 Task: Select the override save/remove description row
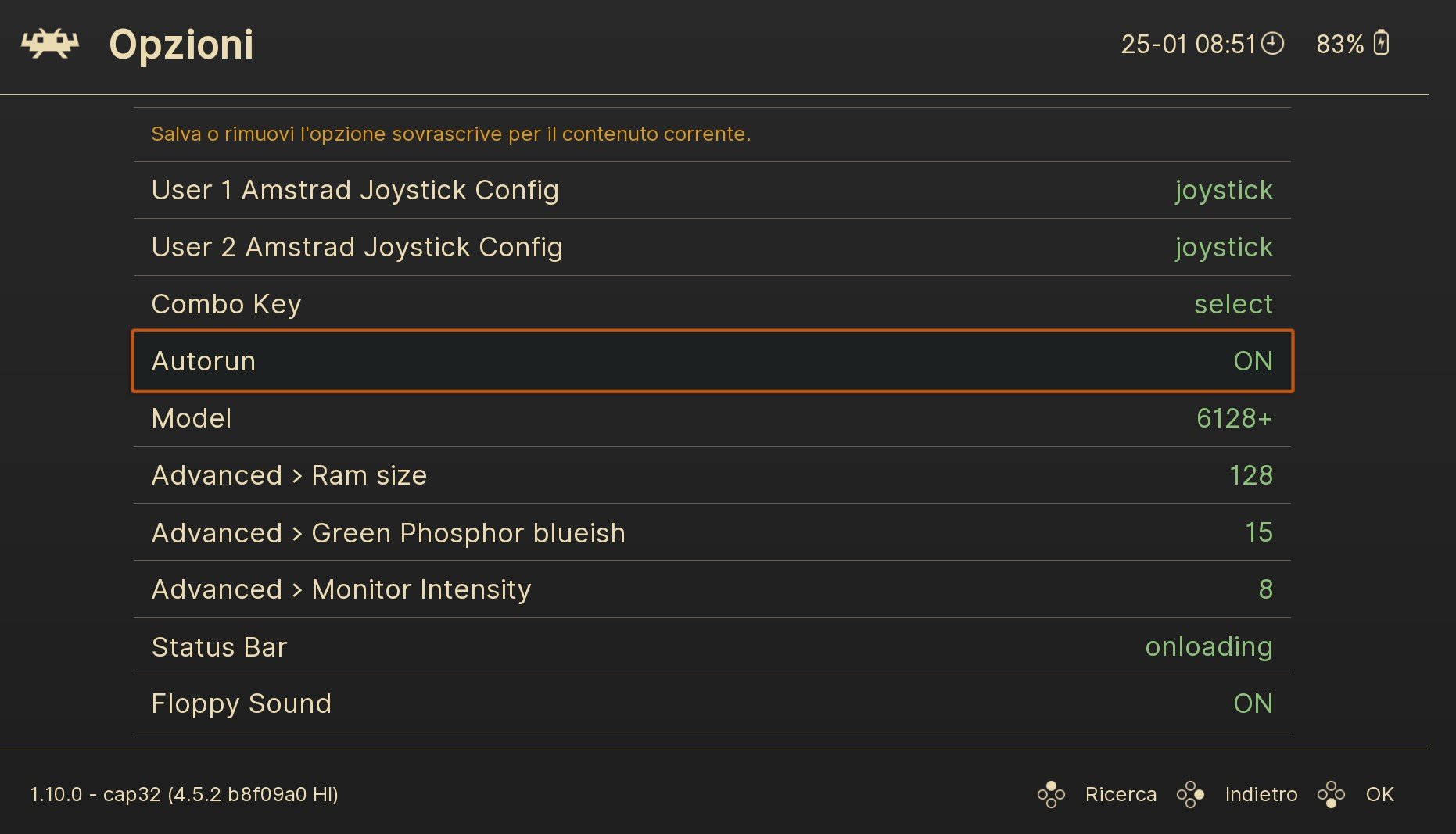[x=712, y=134]
